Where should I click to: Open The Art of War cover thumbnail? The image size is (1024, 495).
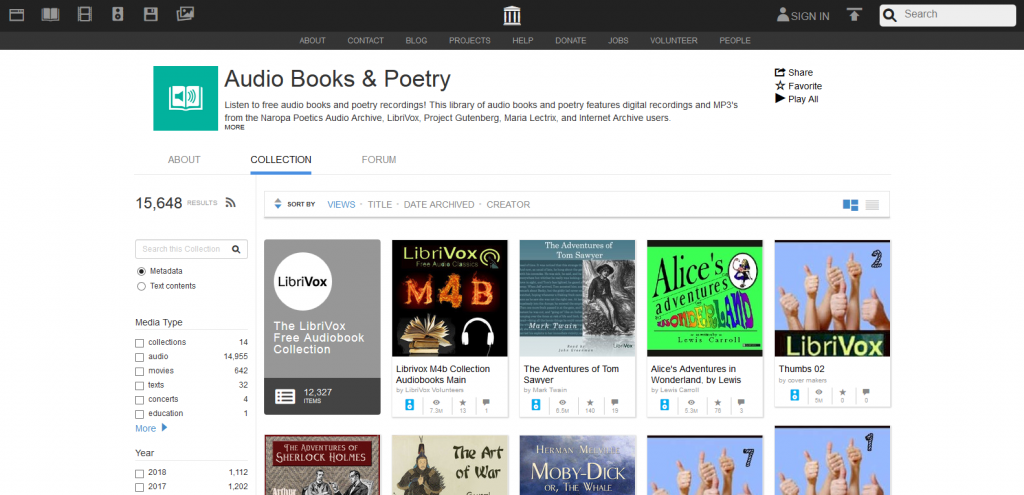click(449, 465)
